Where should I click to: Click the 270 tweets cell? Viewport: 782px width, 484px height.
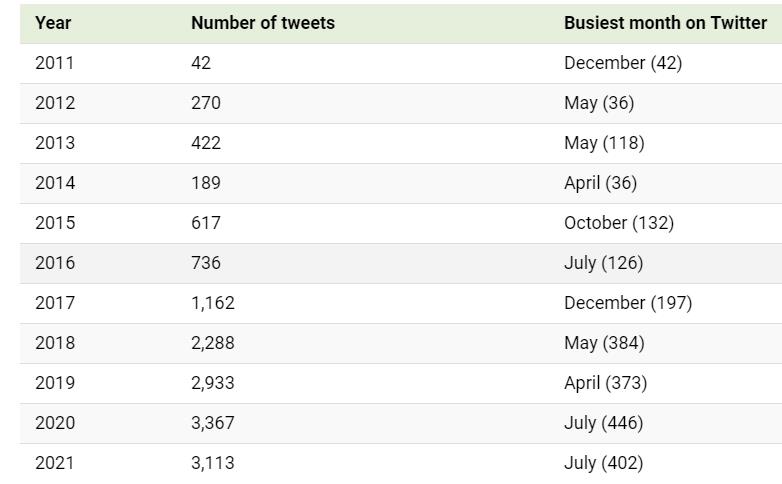206,103
